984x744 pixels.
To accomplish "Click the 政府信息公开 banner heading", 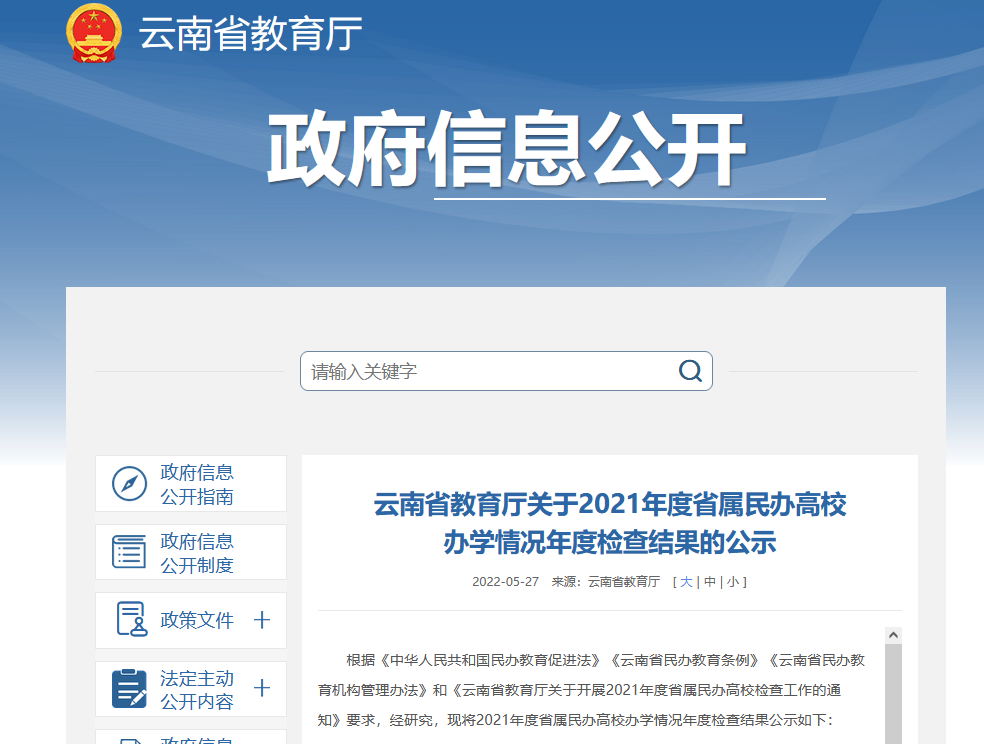I will click(x=506, y=152).
